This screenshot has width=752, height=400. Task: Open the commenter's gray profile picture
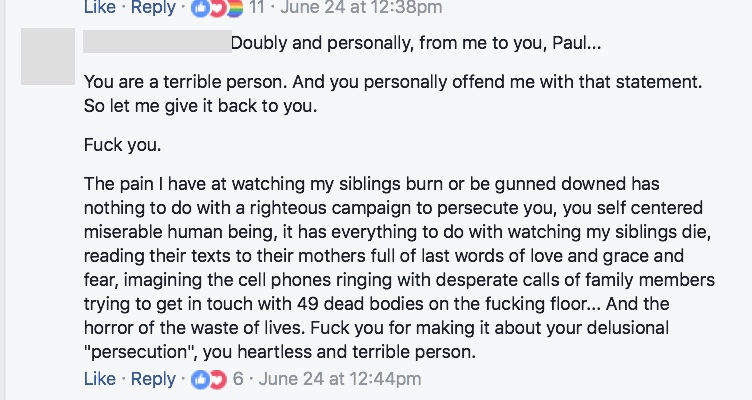point(48,56)
